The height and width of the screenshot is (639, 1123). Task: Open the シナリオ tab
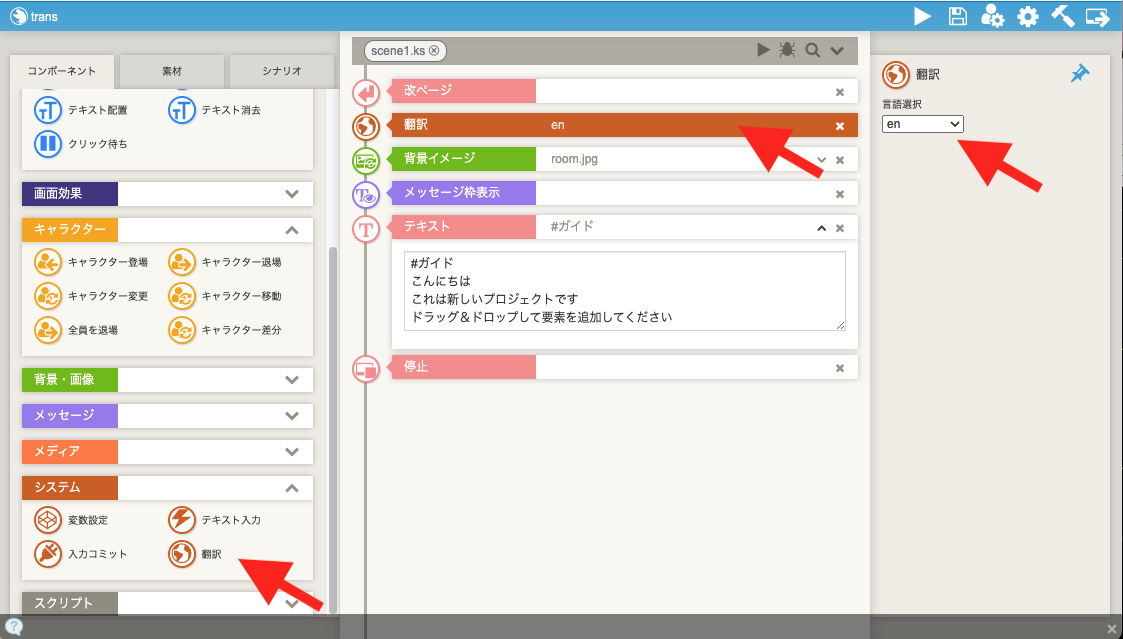283,71
